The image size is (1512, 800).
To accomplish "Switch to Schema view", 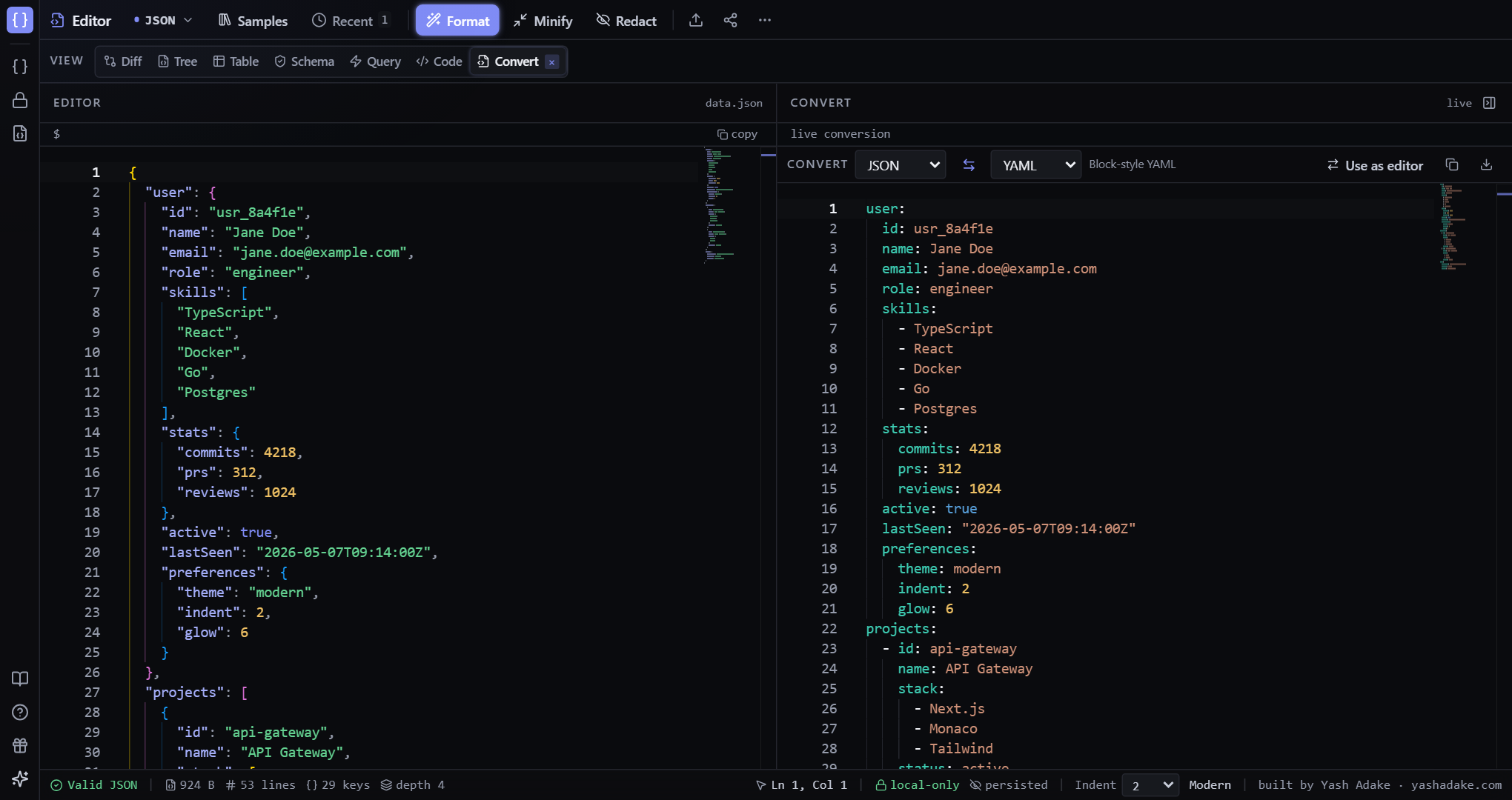I will pyautogui.click(x=304, y=61).
